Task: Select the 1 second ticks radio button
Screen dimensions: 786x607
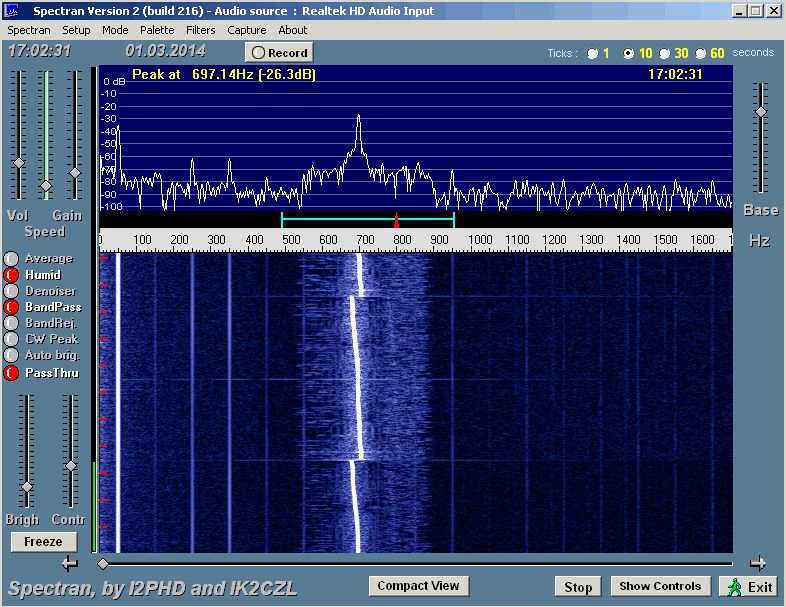Action: (x=592, y=53)
